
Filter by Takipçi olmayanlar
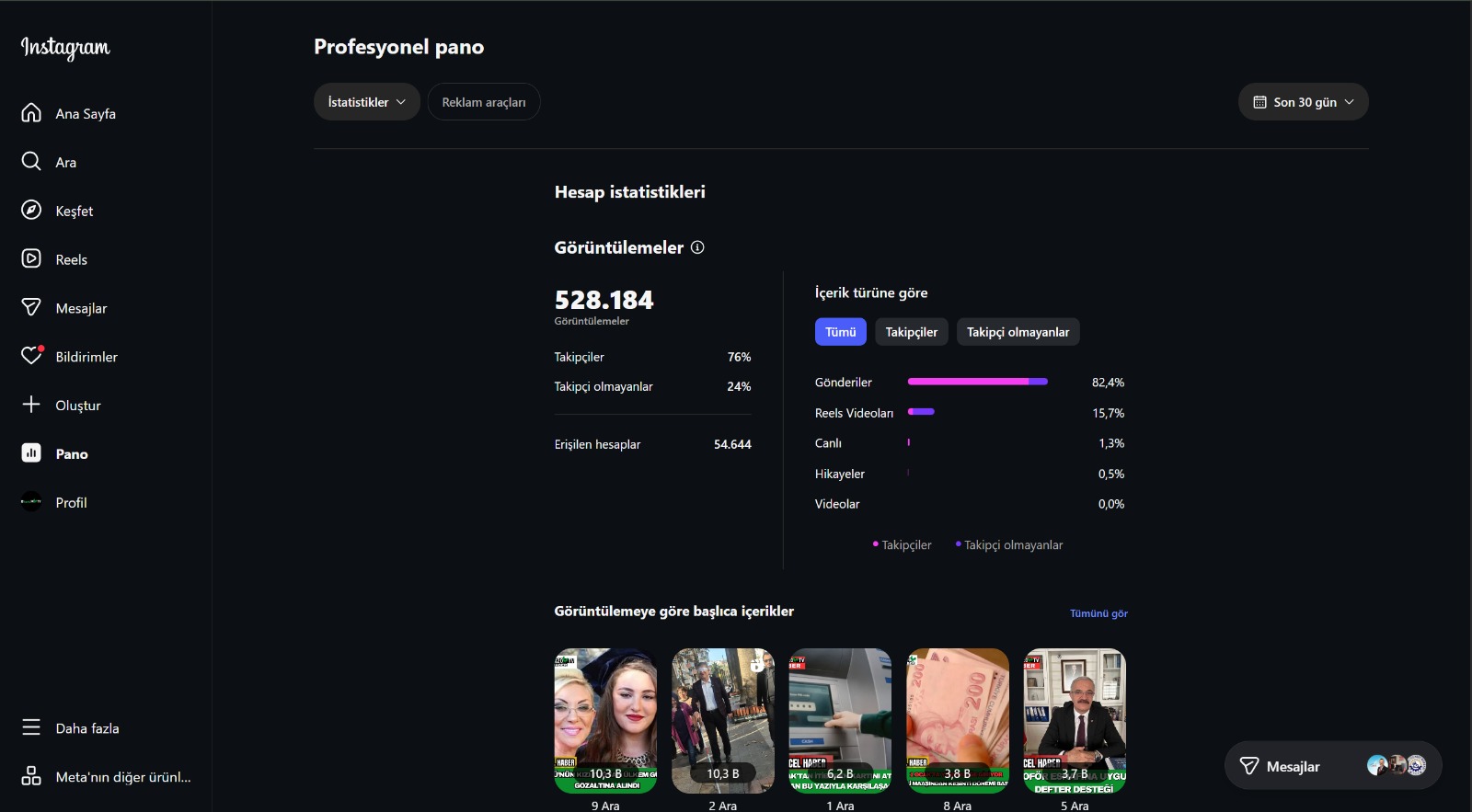point(1018,332)
